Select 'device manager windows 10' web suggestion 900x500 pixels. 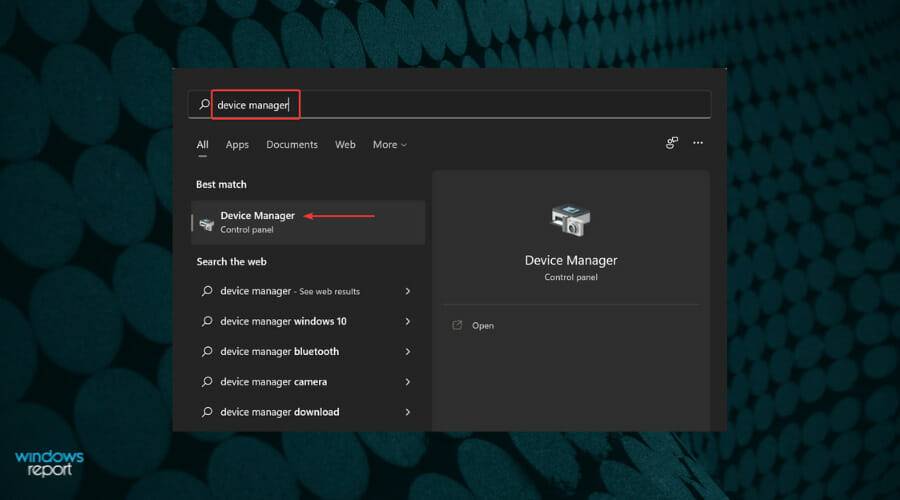308,321
